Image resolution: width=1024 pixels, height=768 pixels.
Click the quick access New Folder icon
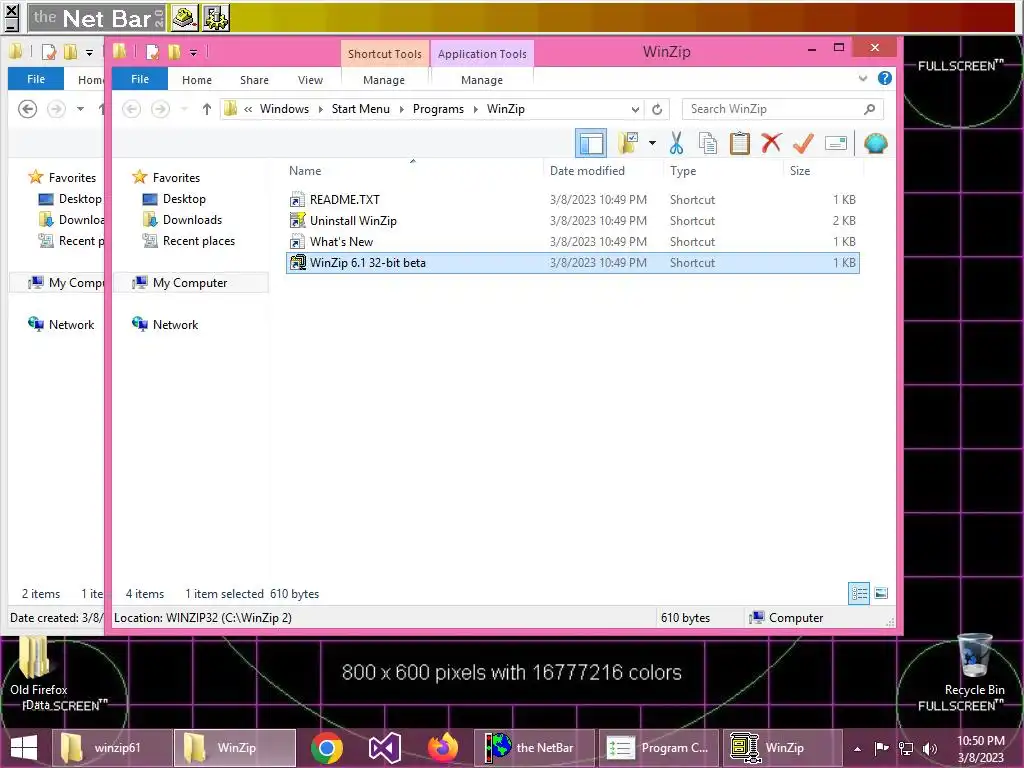tap(174, 52)
